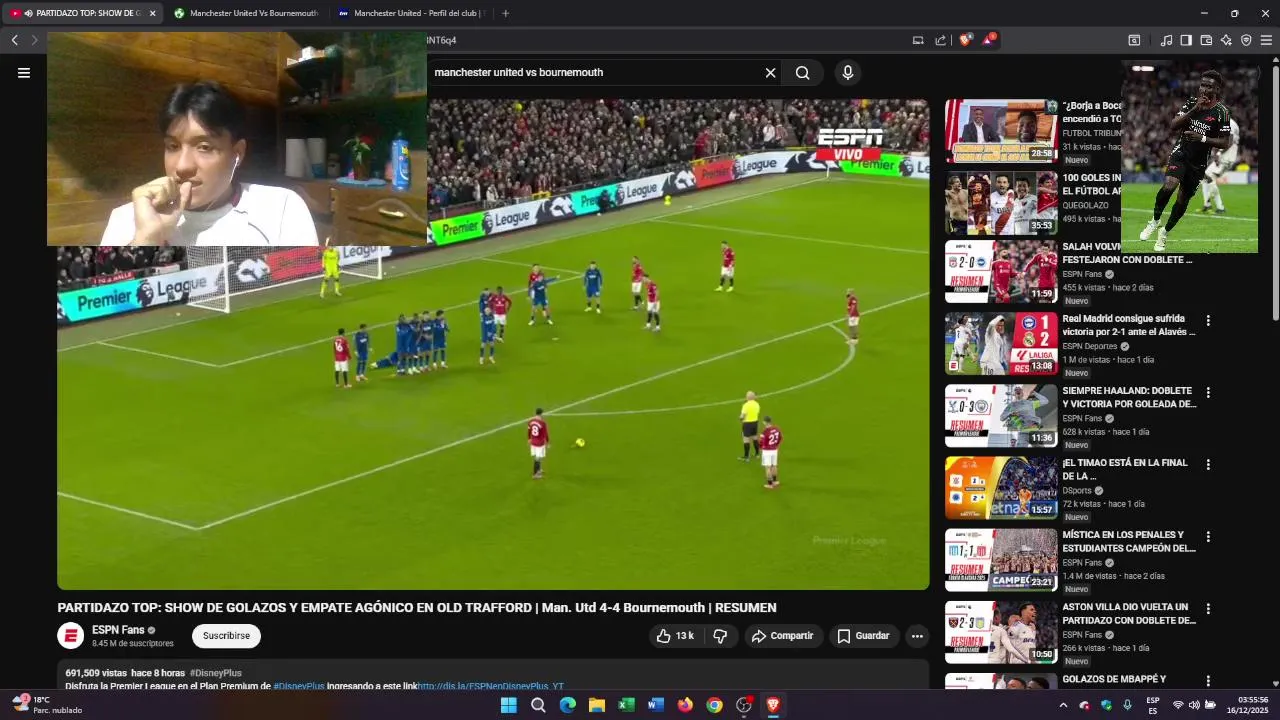
Task: Show hidden system tray icons chevron
Action: point(1063,705)
